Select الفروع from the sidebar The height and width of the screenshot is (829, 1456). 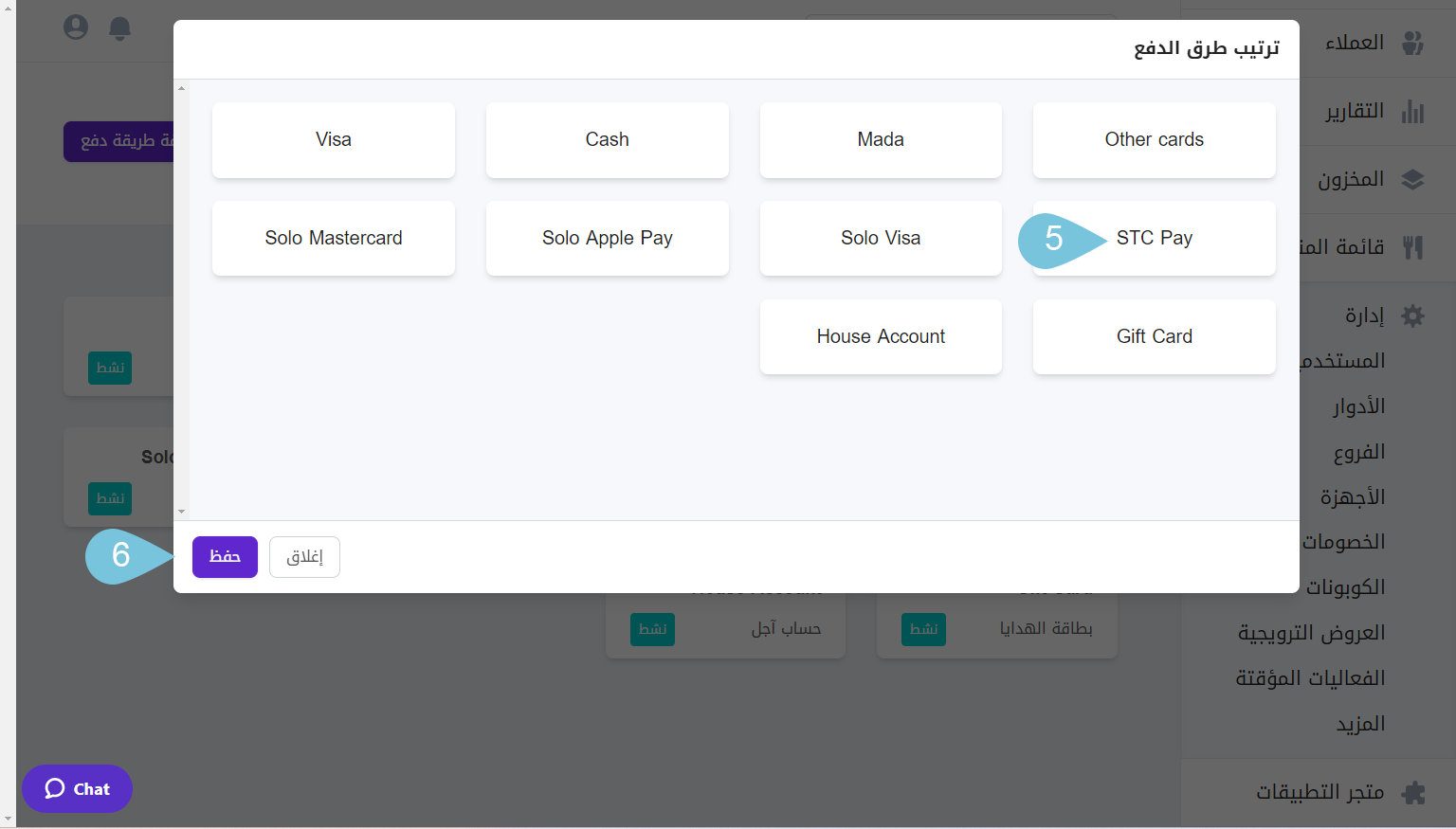click(1358, 451)
